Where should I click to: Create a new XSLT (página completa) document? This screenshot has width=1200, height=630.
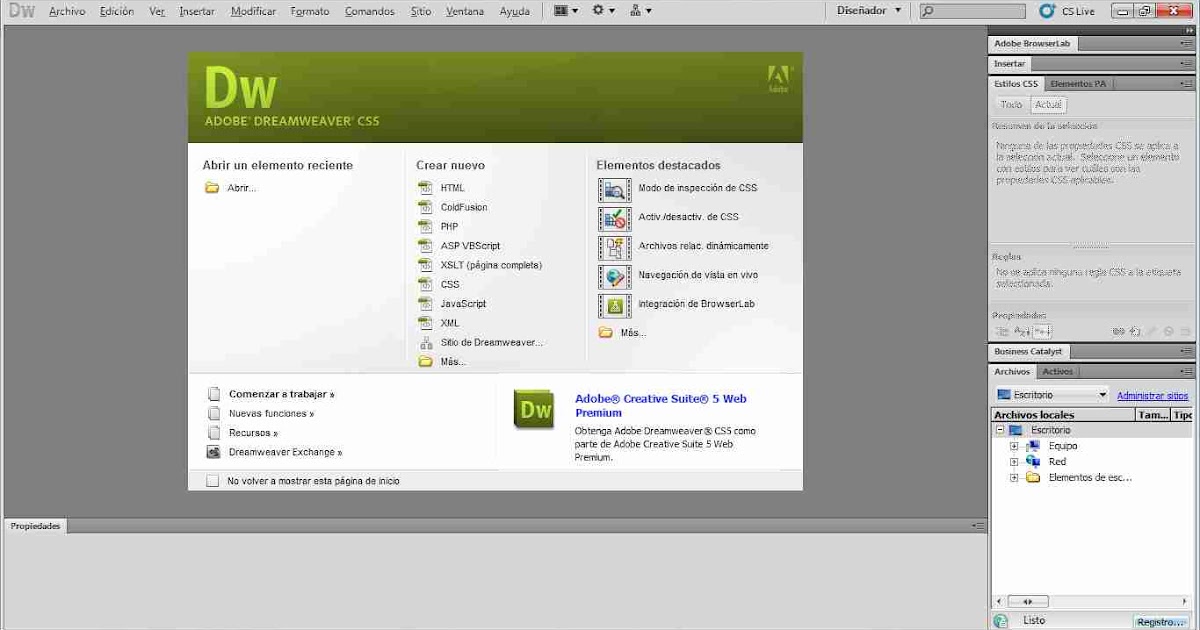491,265
